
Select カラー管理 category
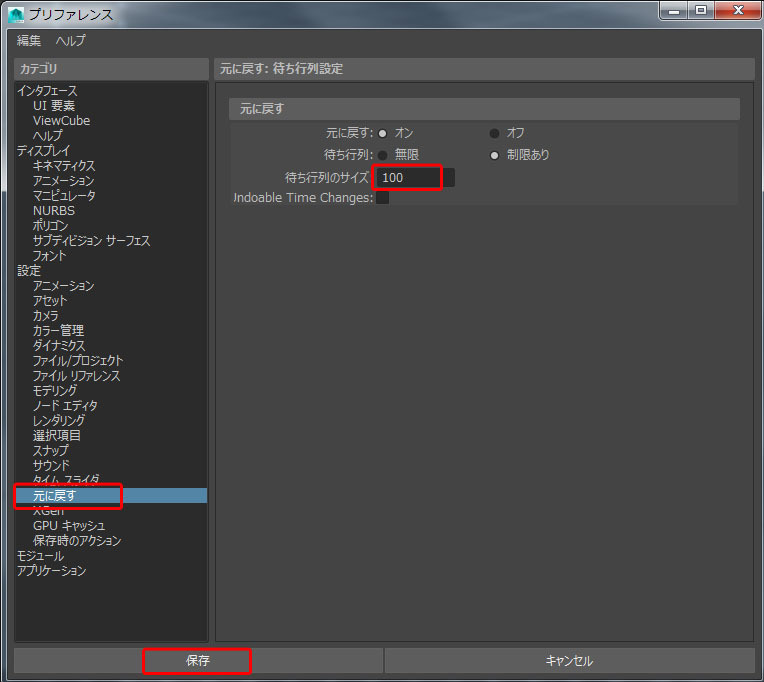pyautogui.click(x=58, y=331)
